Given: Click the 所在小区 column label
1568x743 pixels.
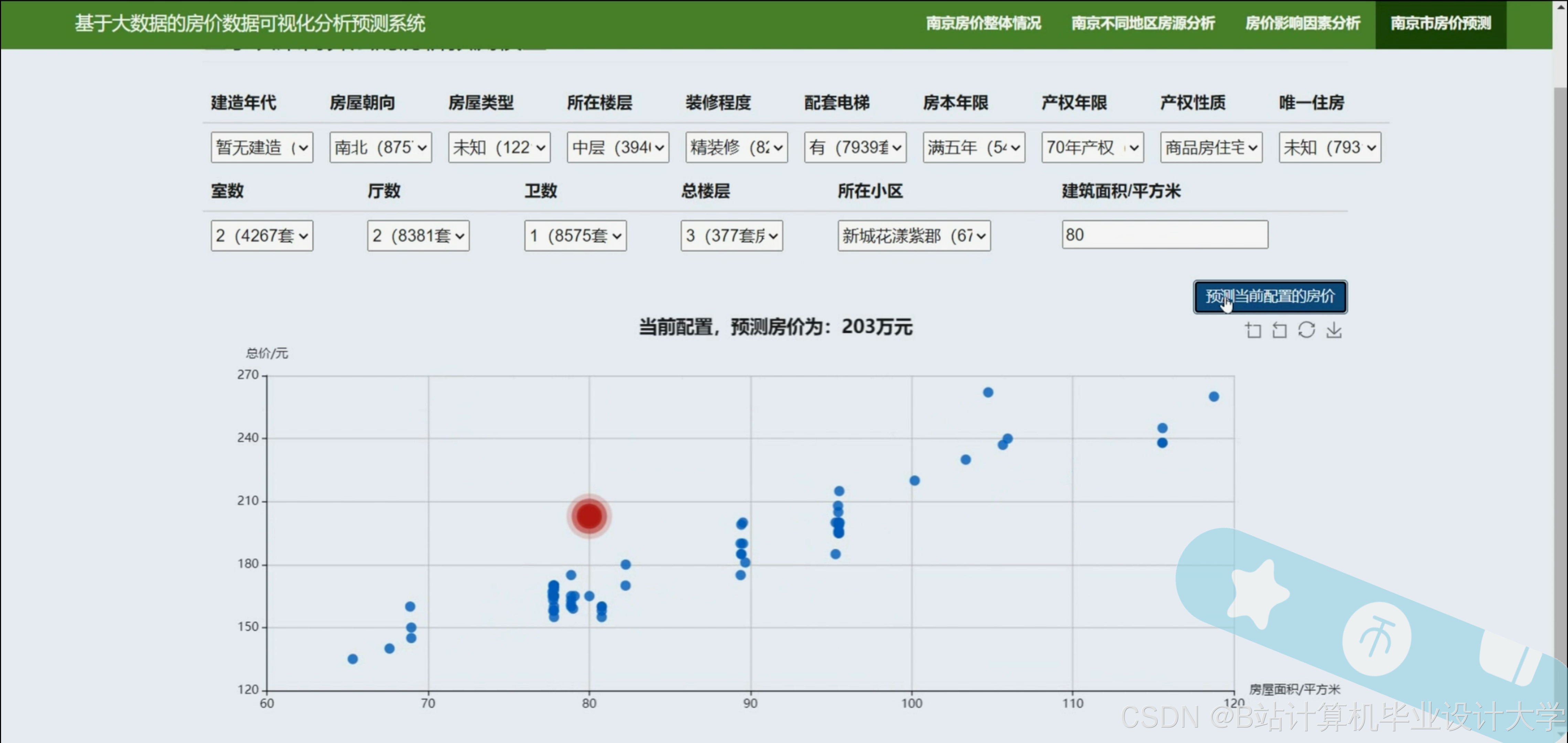Looking at the screenshot, I should click(x=870, y=191).
